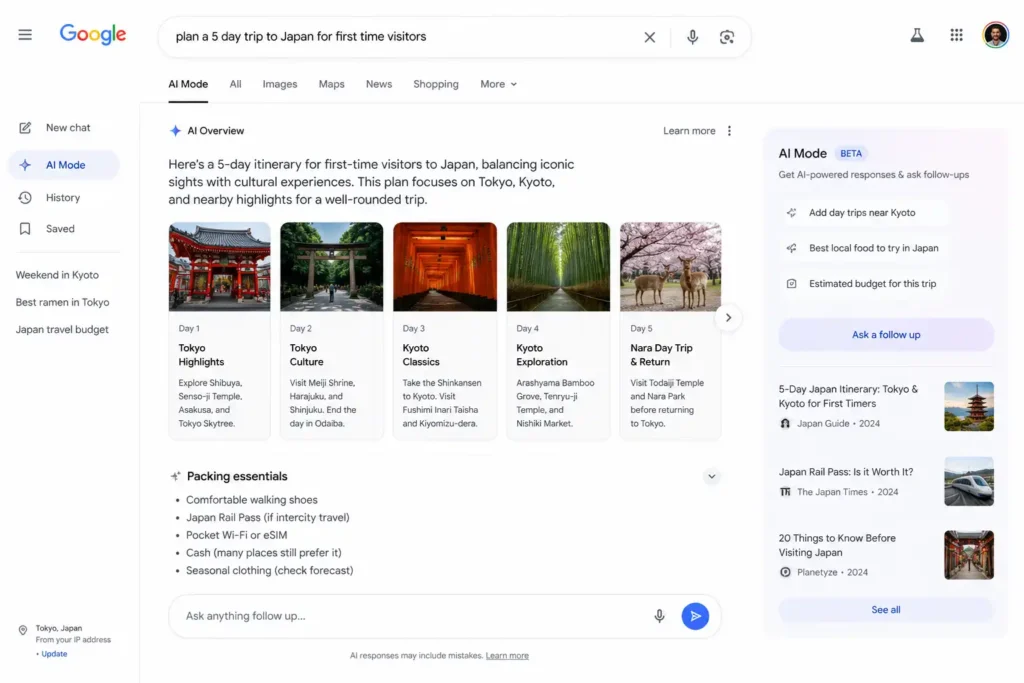
Task: Open the account profile avatar
Action: click(995, 35)
